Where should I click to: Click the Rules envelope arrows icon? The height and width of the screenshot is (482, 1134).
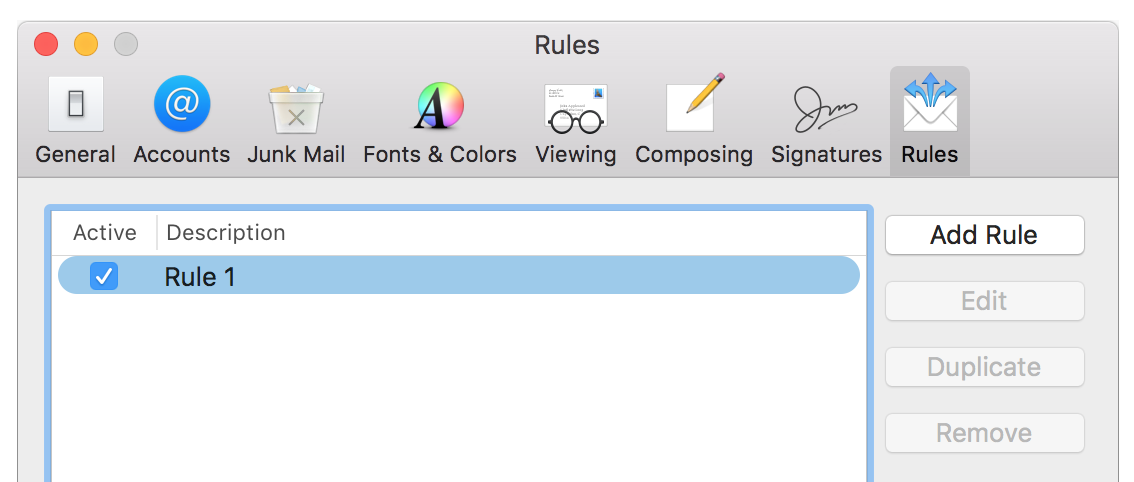tap(930, 102)
